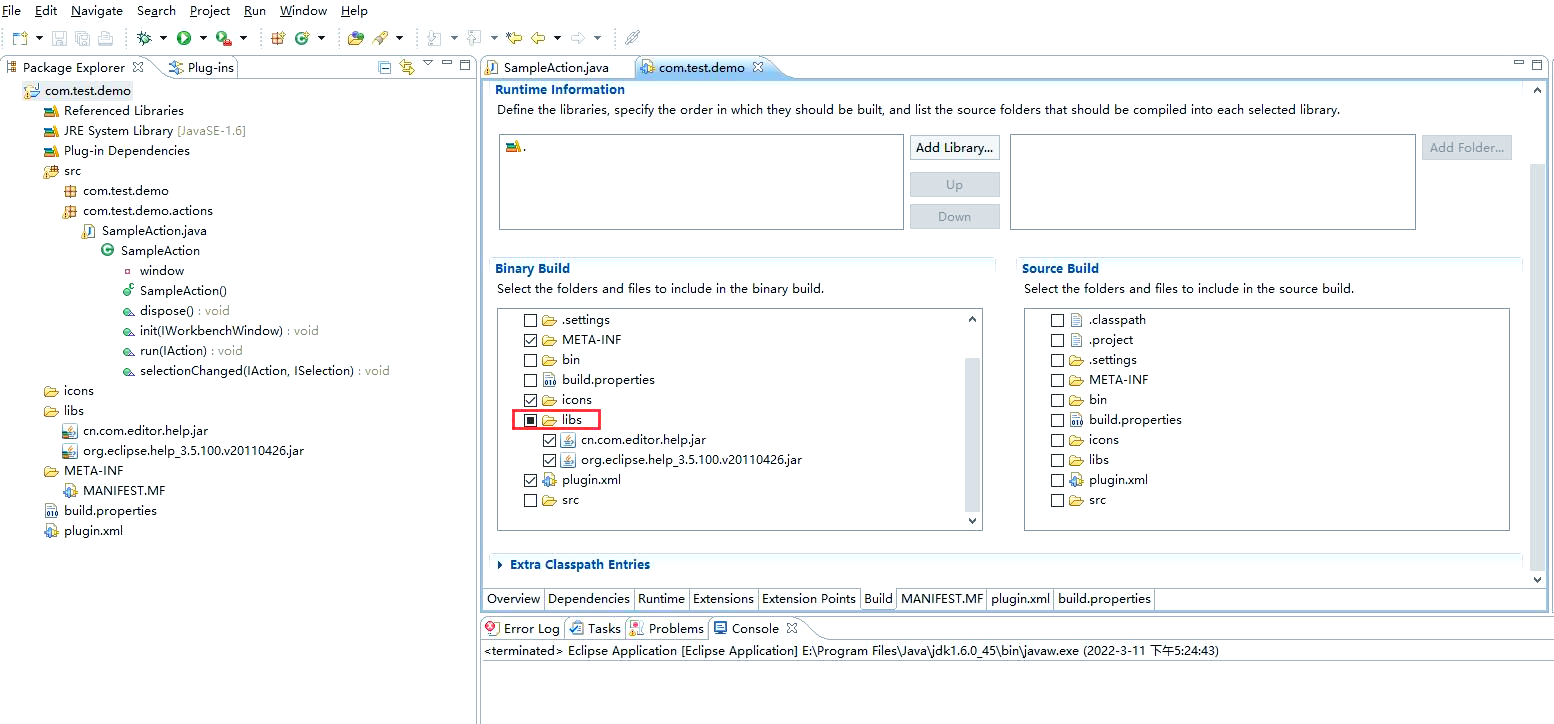
Task: Open the New wizard dropdown arrow
Action: 39,38
